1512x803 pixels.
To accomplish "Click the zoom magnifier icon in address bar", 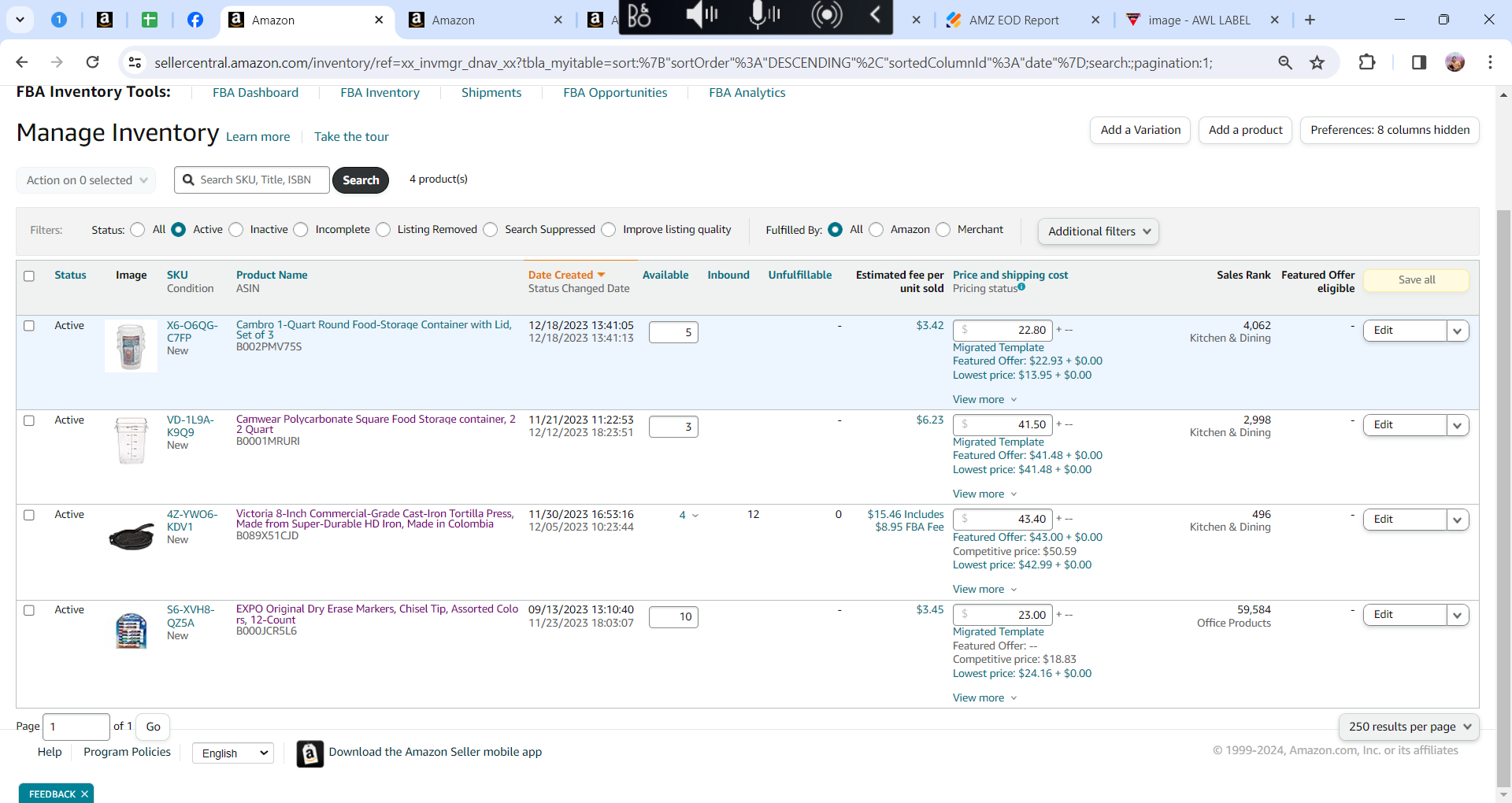I will tap(1285, 62).
